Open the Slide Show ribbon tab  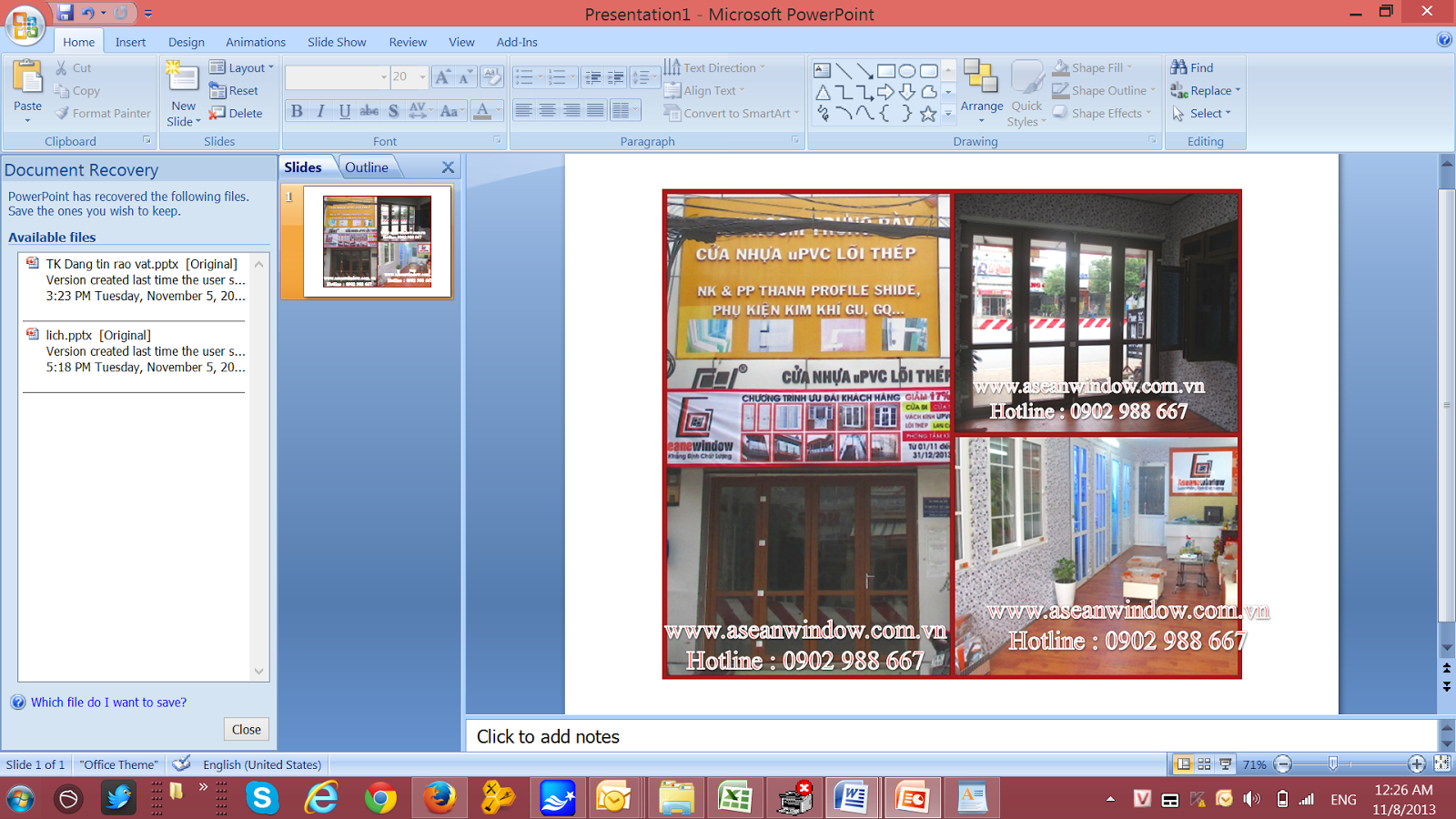tap(337, 42)
